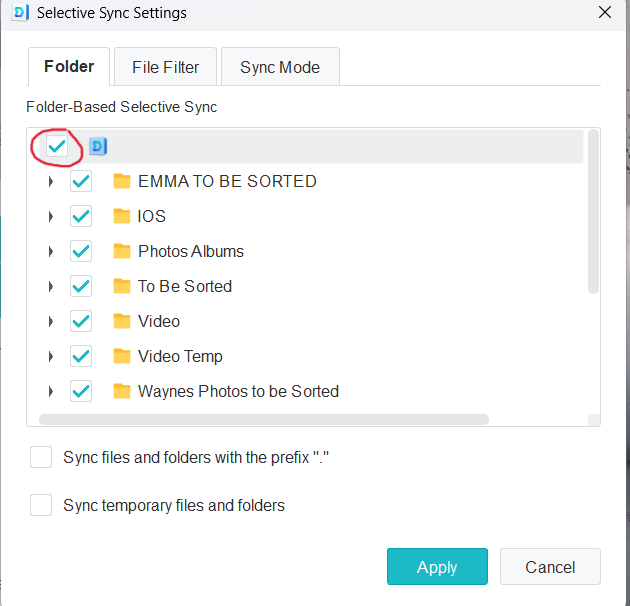Screen dimensions: 630x606
Task: Enable syncing files with the "." prefix
Action: pos(41,458)
